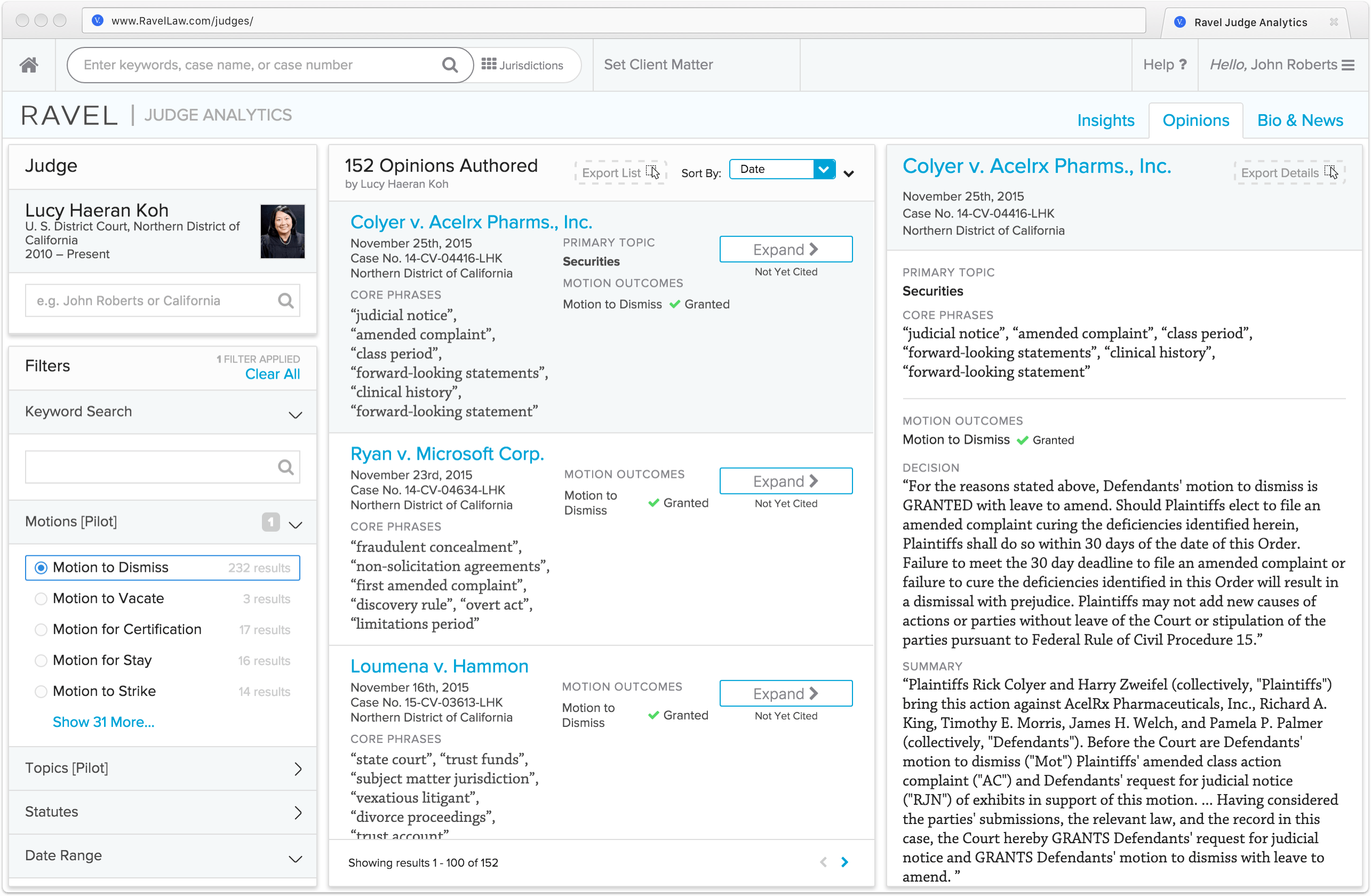Click the site favicon in address bar

(x=97, y=20)
